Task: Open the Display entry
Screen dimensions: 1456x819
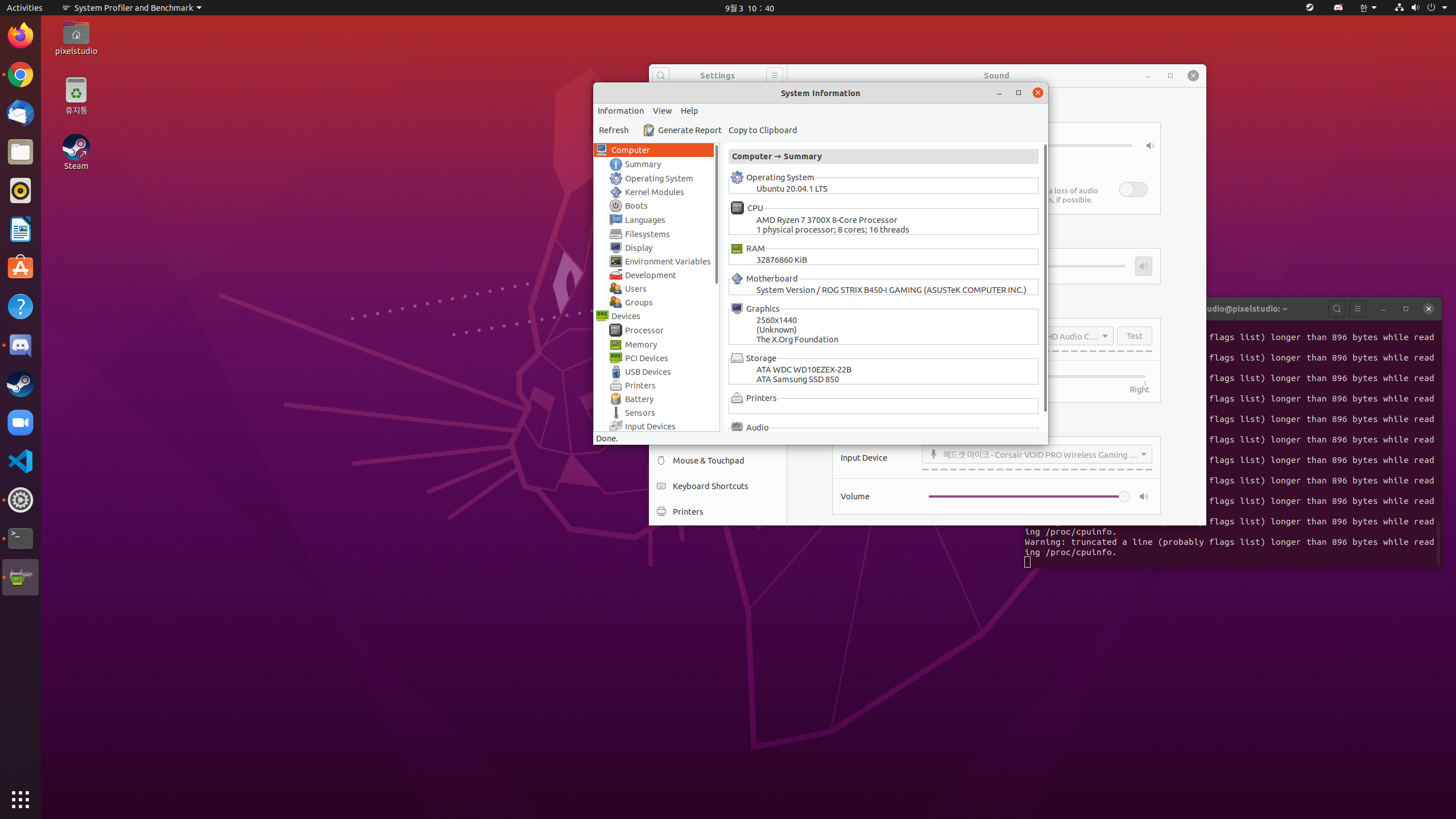Action: pyautogui.click(x=638, y=248)
